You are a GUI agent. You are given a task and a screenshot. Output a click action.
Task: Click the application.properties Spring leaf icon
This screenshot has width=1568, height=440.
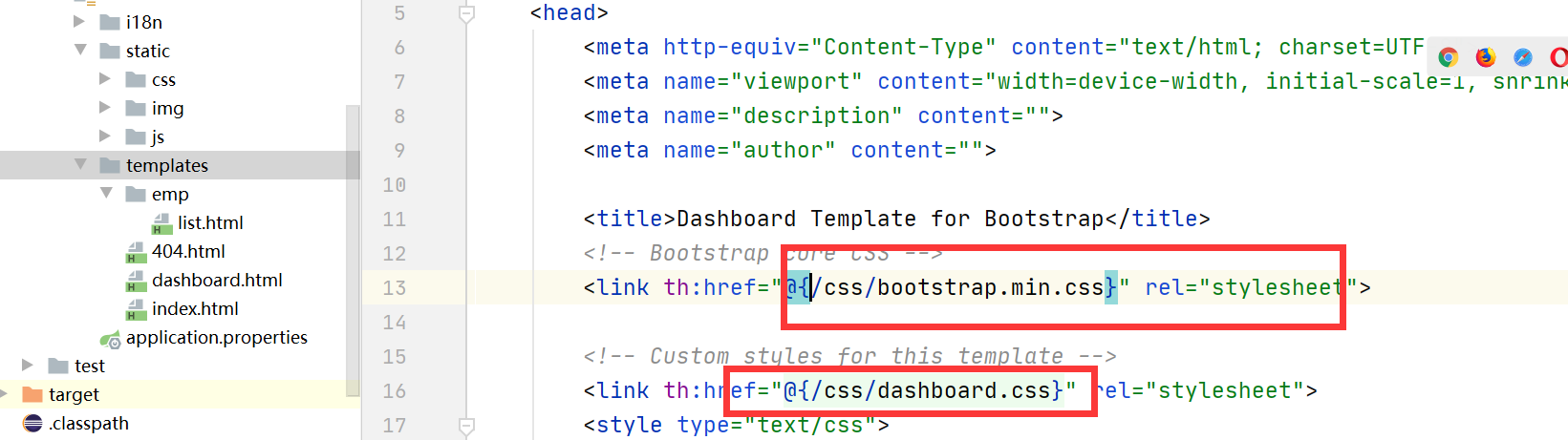[x=110, y=339]
